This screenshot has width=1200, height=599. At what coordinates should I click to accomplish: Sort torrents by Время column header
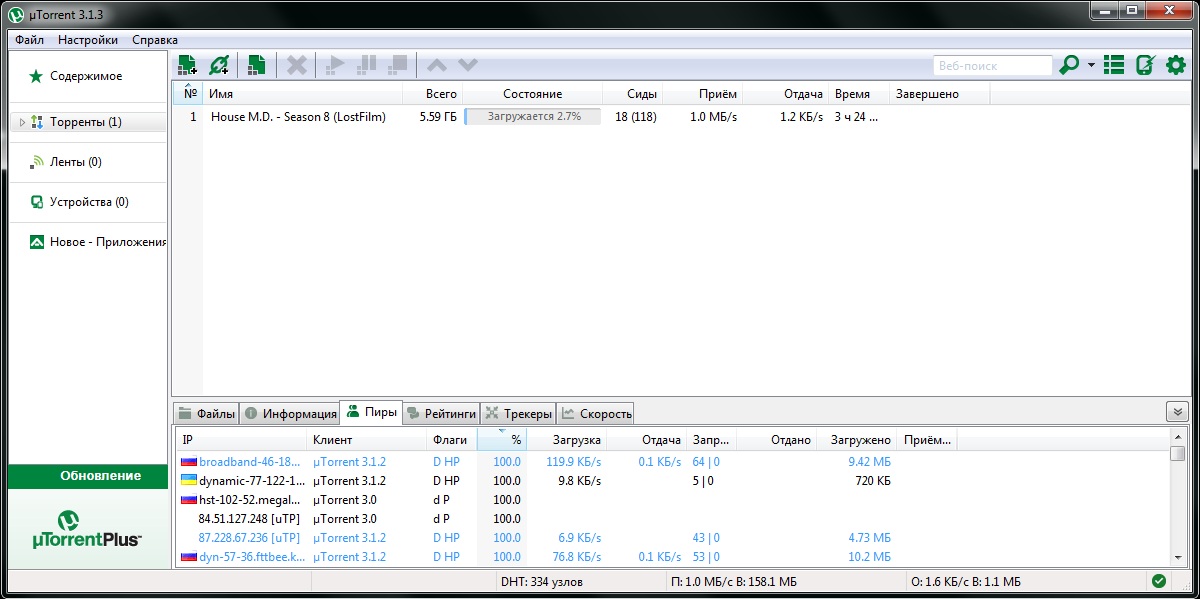859,94
